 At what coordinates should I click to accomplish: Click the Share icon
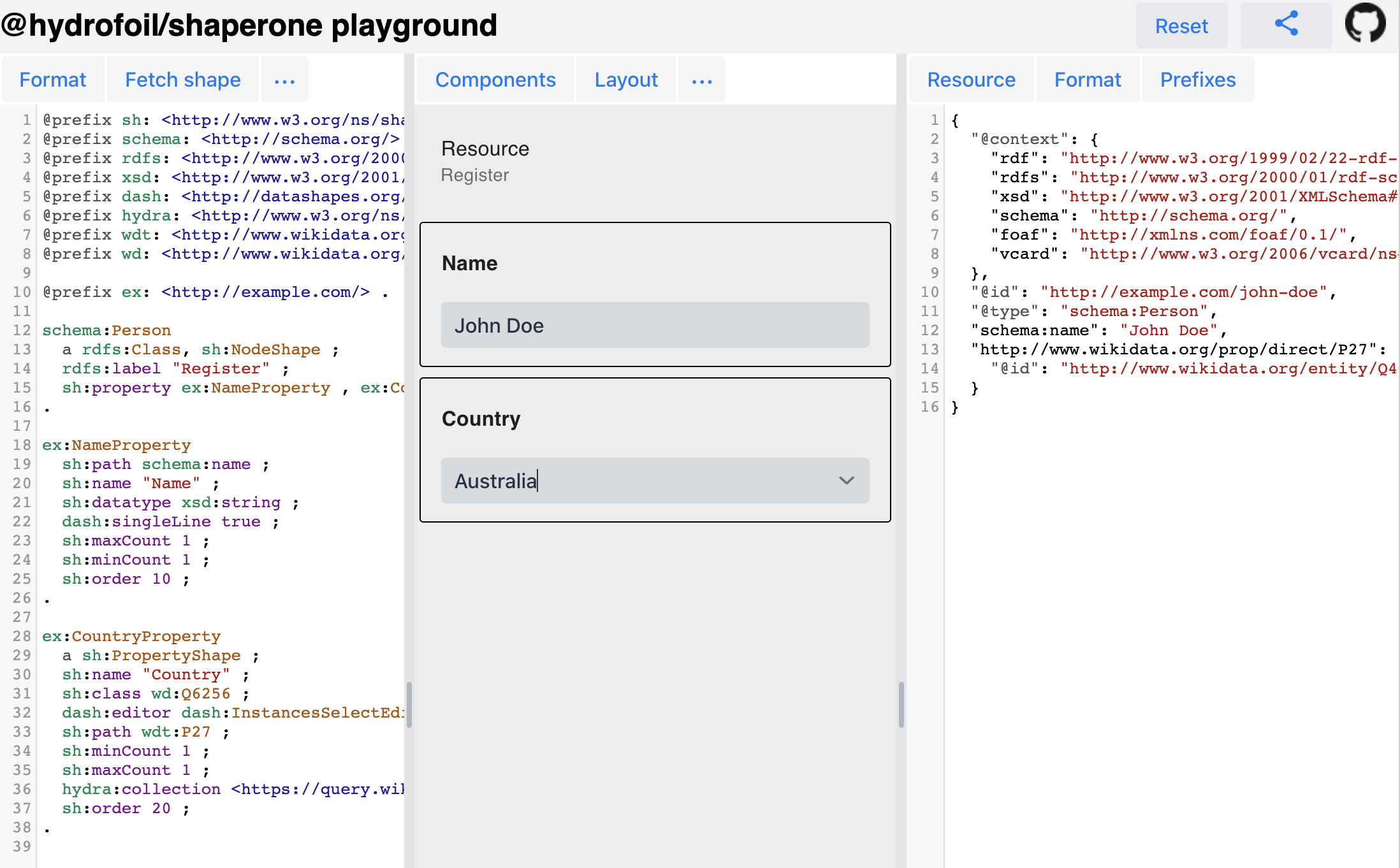pyautogui.click(x=1287, y=26)
